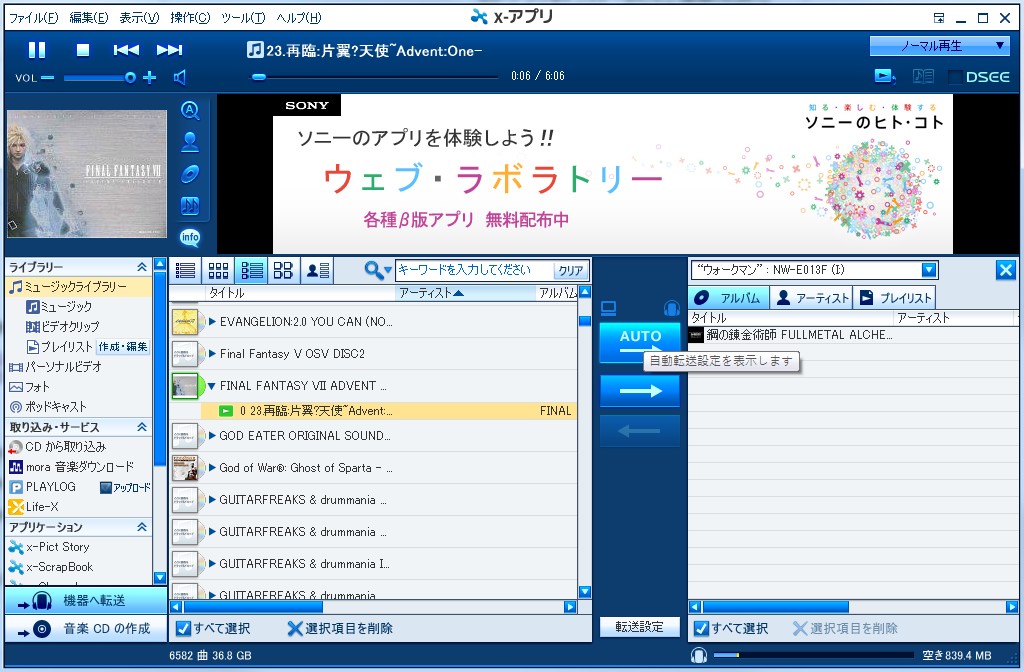Collapse the アプリケーション section
Image resolution: width=1024 pixels, height=672 pixels.
tap(142, 526)
